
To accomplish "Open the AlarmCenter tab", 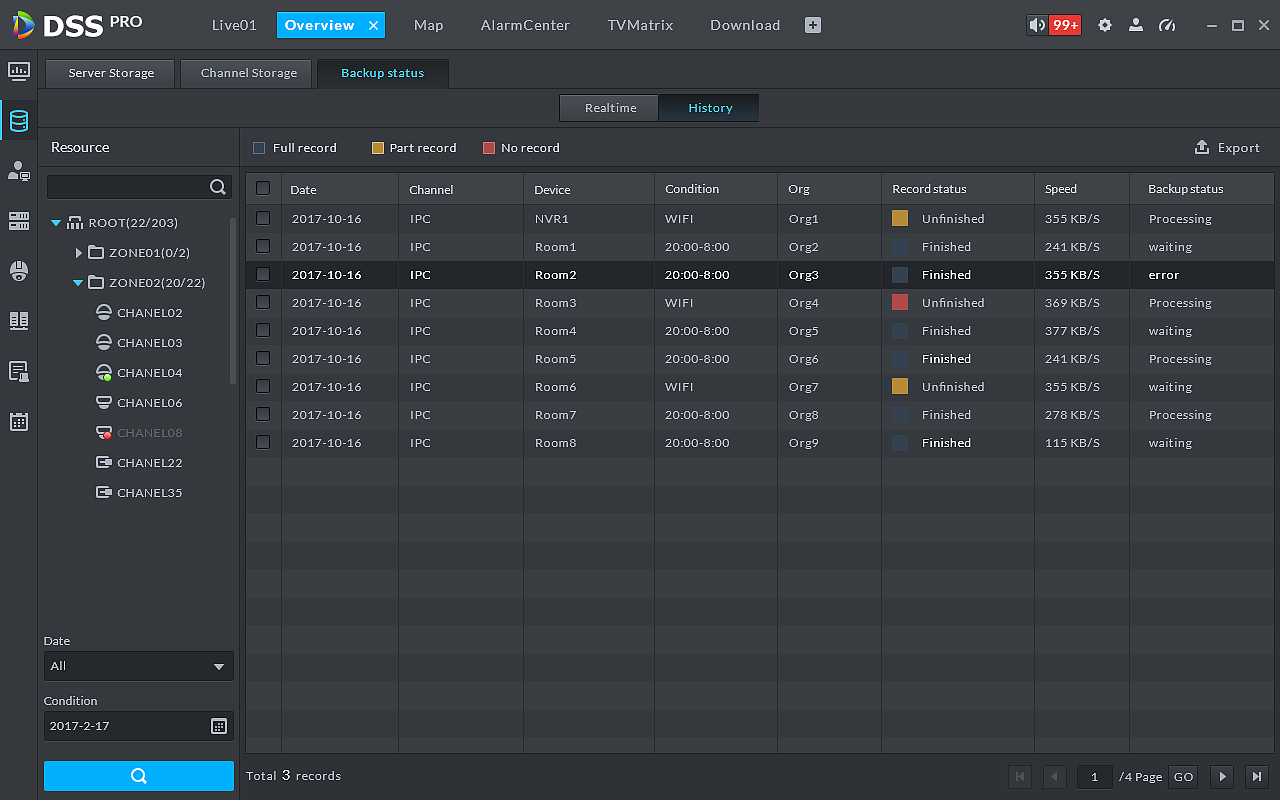I will click(x=525, y=25).
